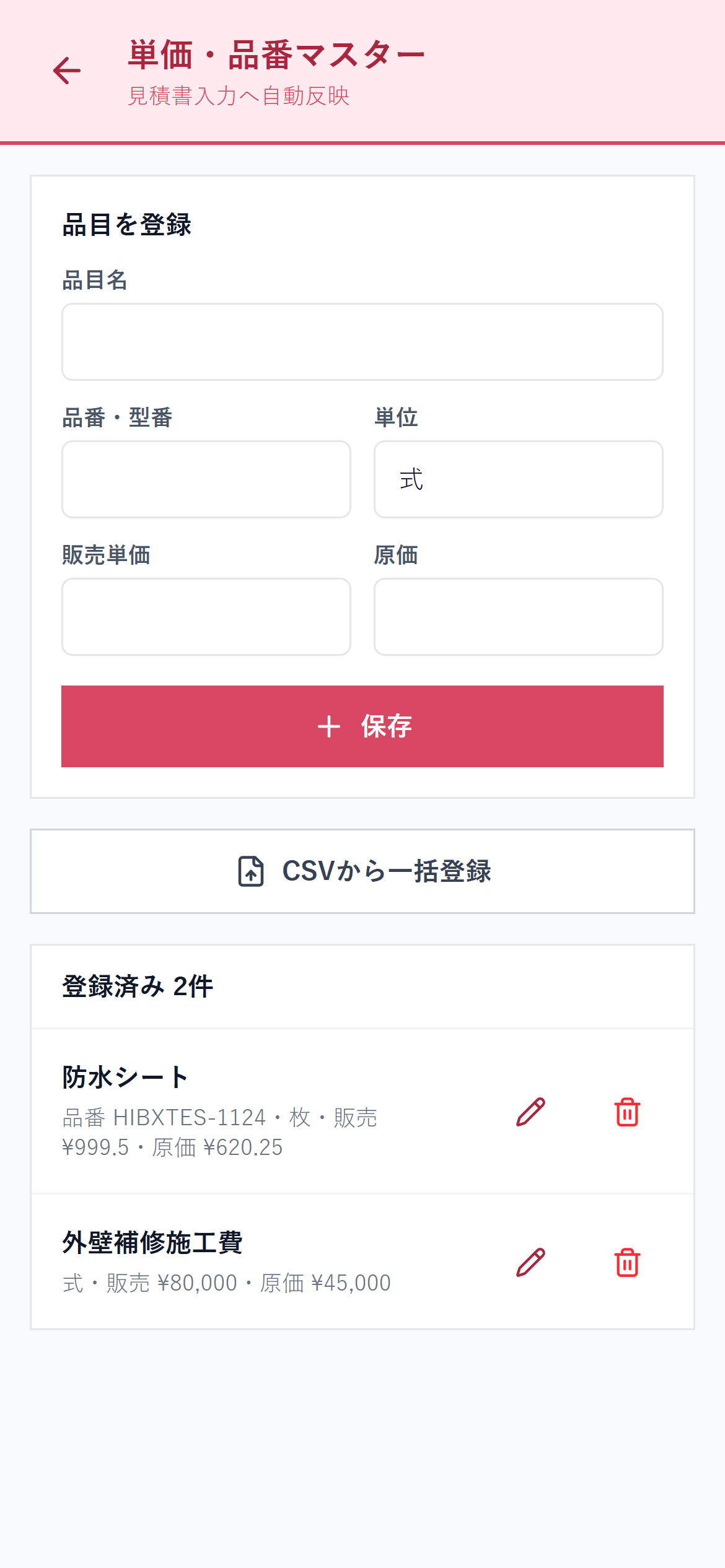Screen dimensions: 725x1568
Task: Click the CSV file upload icon
Action: pos(251,871)
